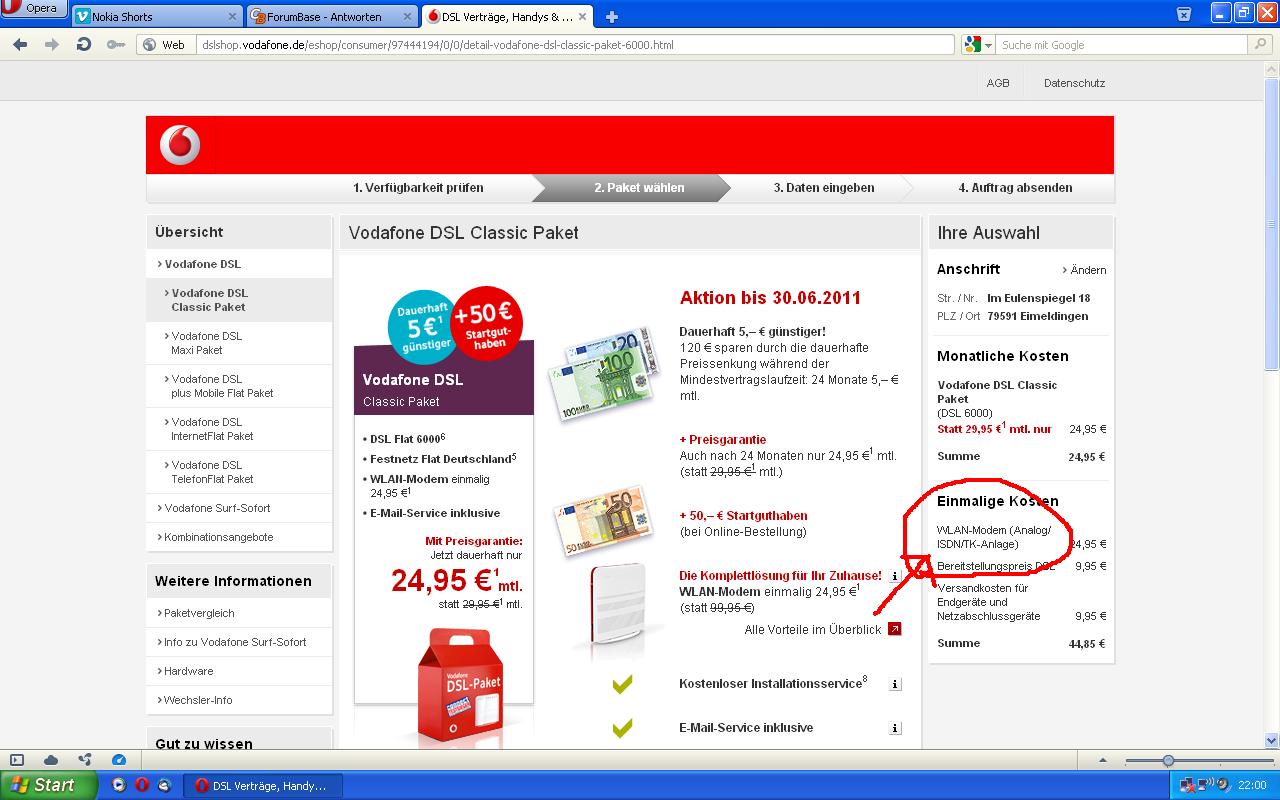Click the DSL Verträge taskbar window button
The height and width of the screenshot is (800, 1280).
[x=265, y=785]
